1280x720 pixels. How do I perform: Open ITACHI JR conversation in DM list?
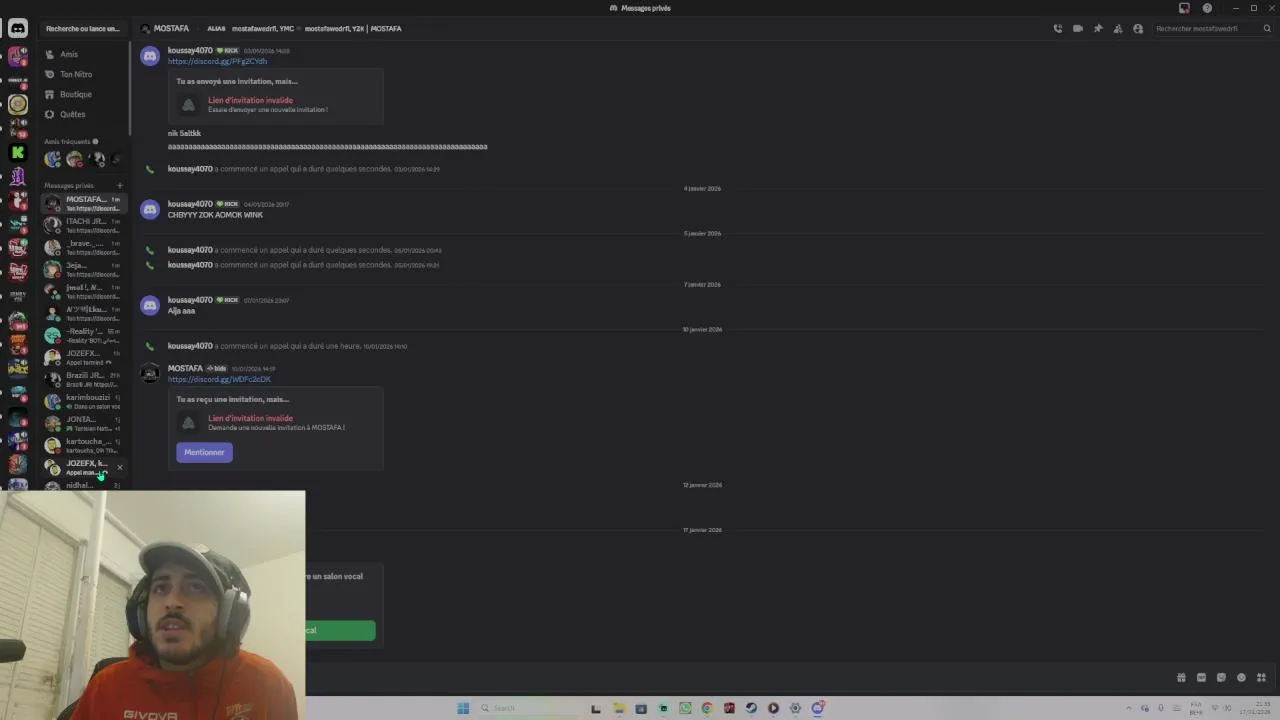click(85, 225)
